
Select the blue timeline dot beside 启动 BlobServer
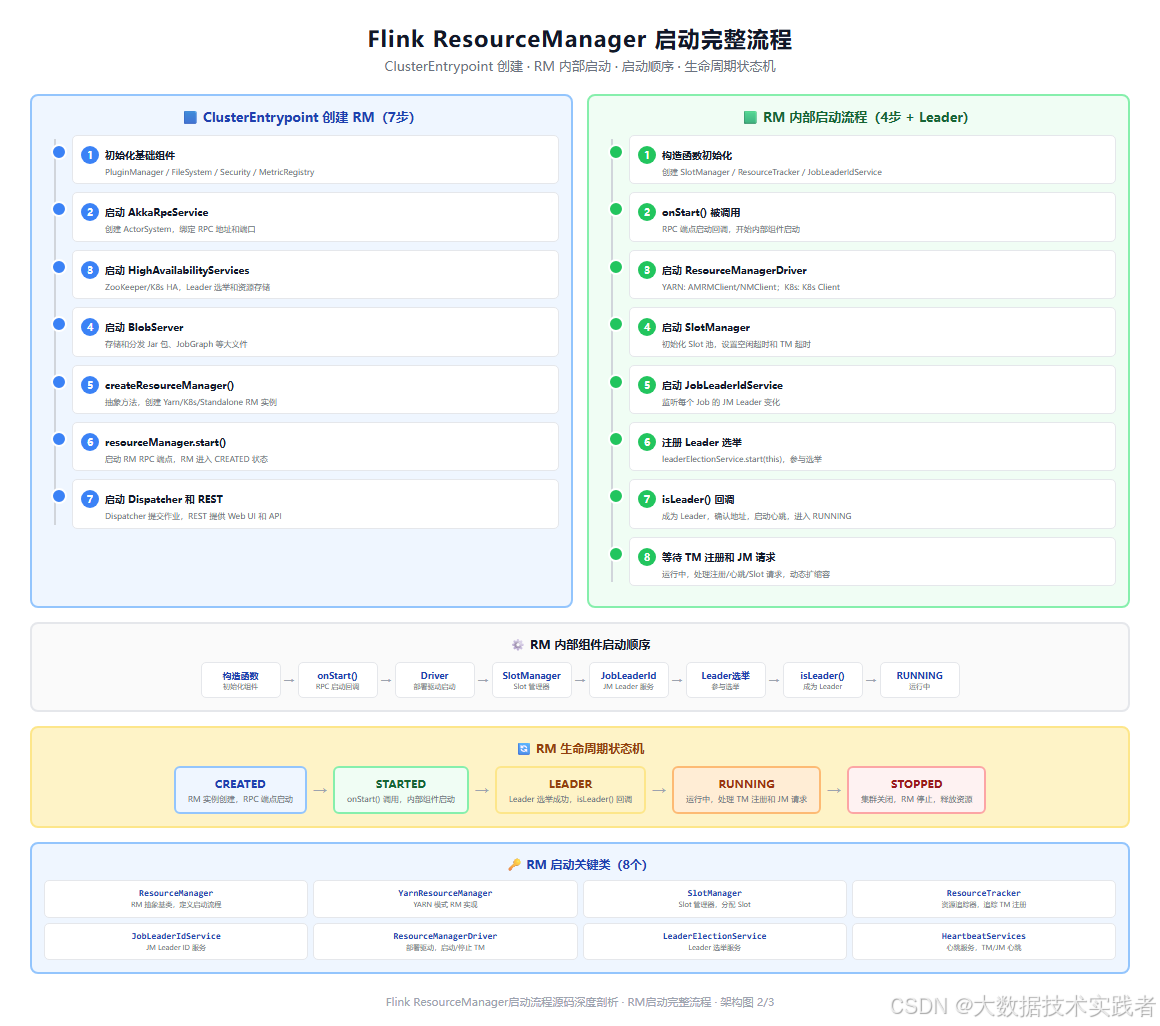point(59,324)
